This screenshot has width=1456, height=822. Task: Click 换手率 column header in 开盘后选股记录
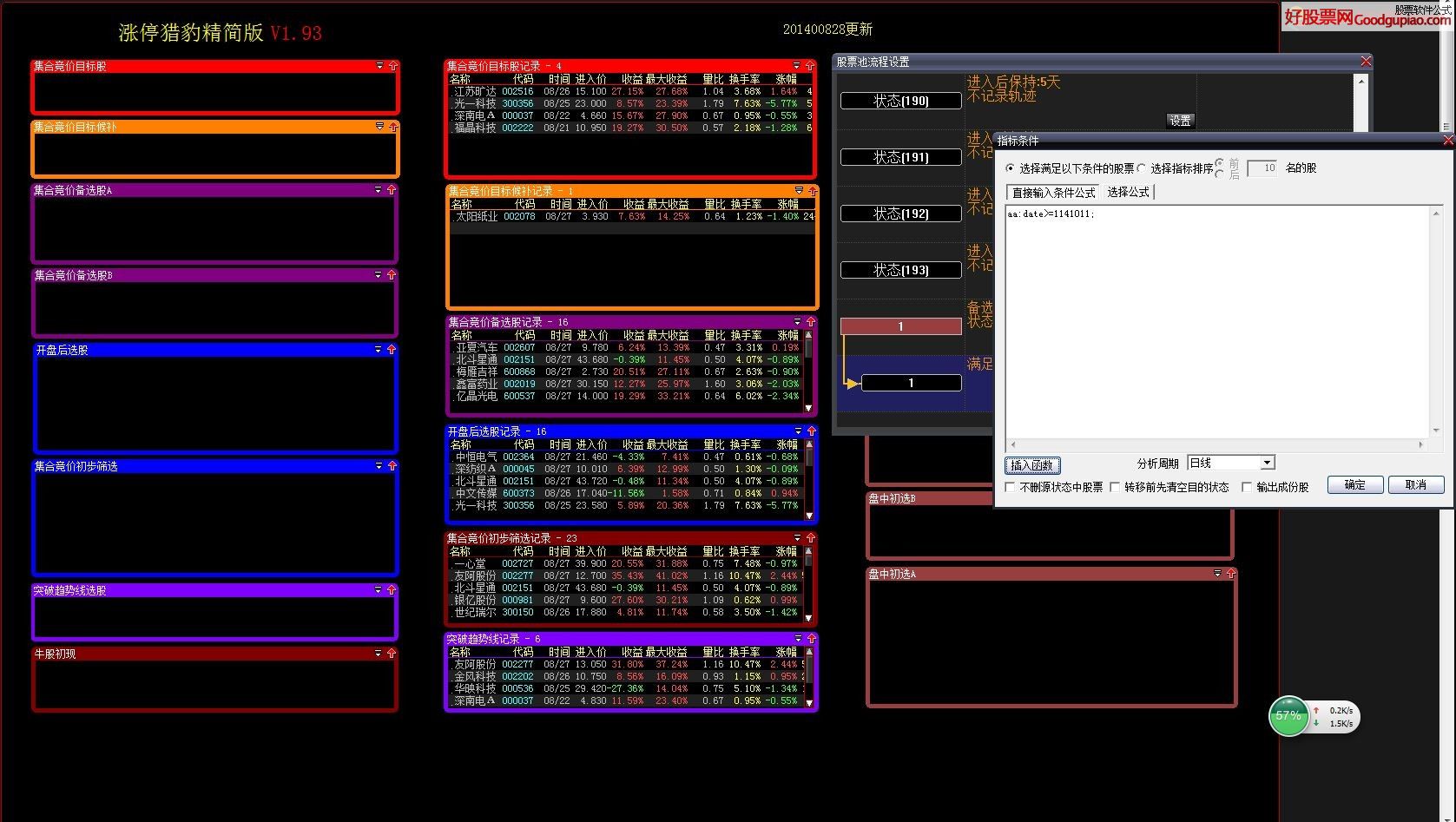(x=746, y=444)
